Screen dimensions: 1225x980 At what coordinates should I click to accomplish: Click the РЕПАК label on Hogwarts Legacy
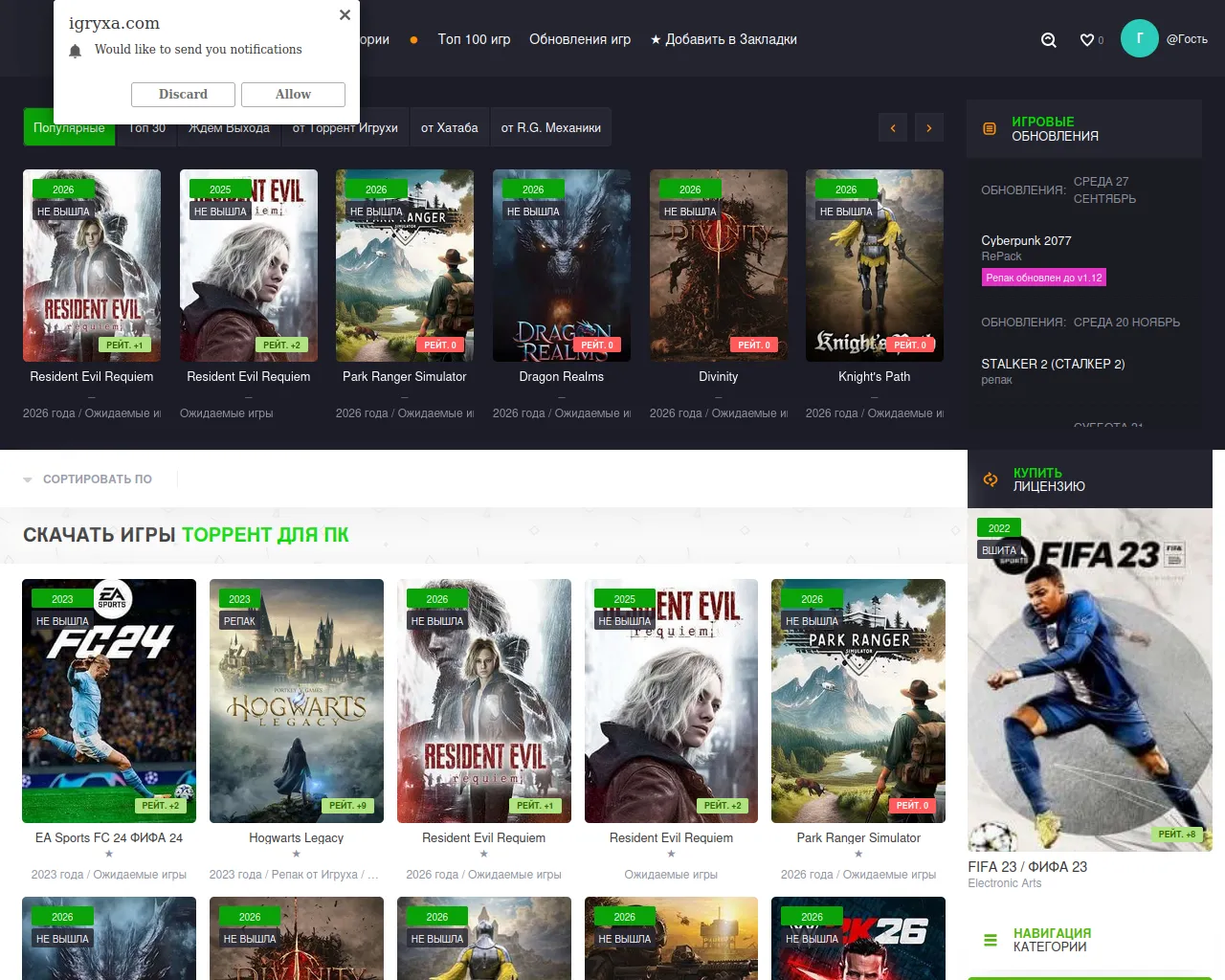pos(239,621)
